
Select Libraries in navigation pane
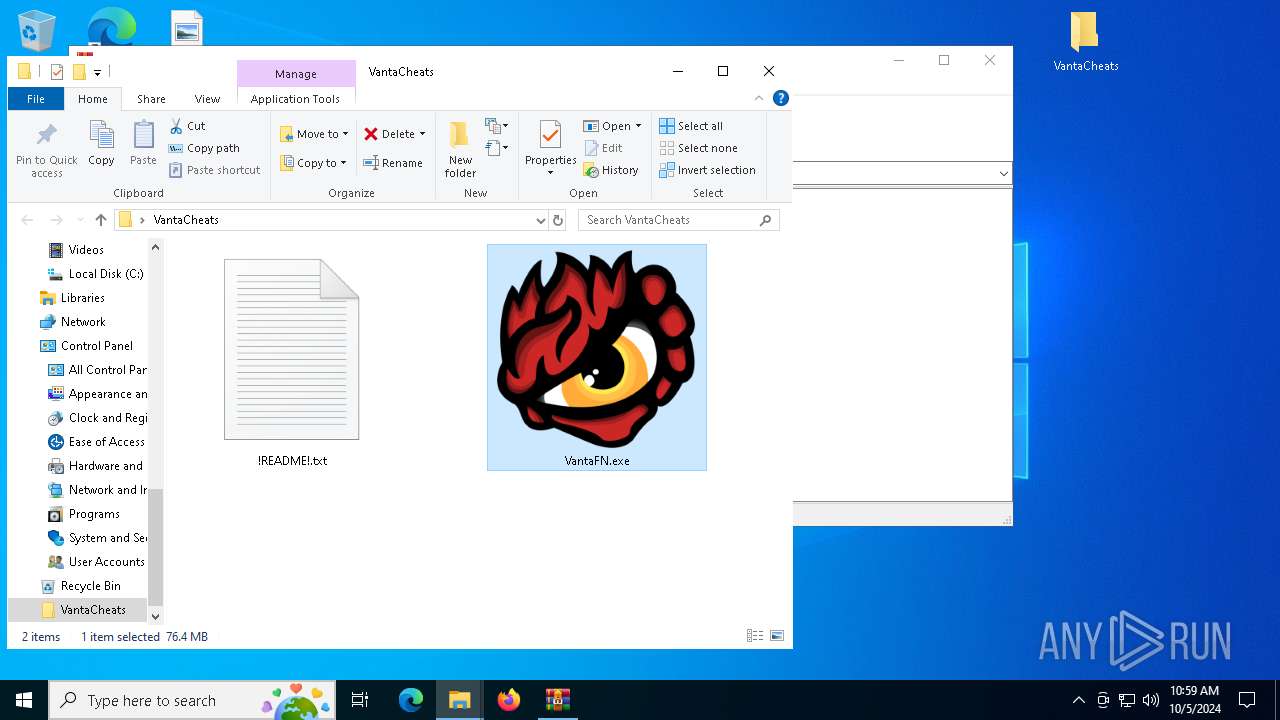(x=82, y=298)
